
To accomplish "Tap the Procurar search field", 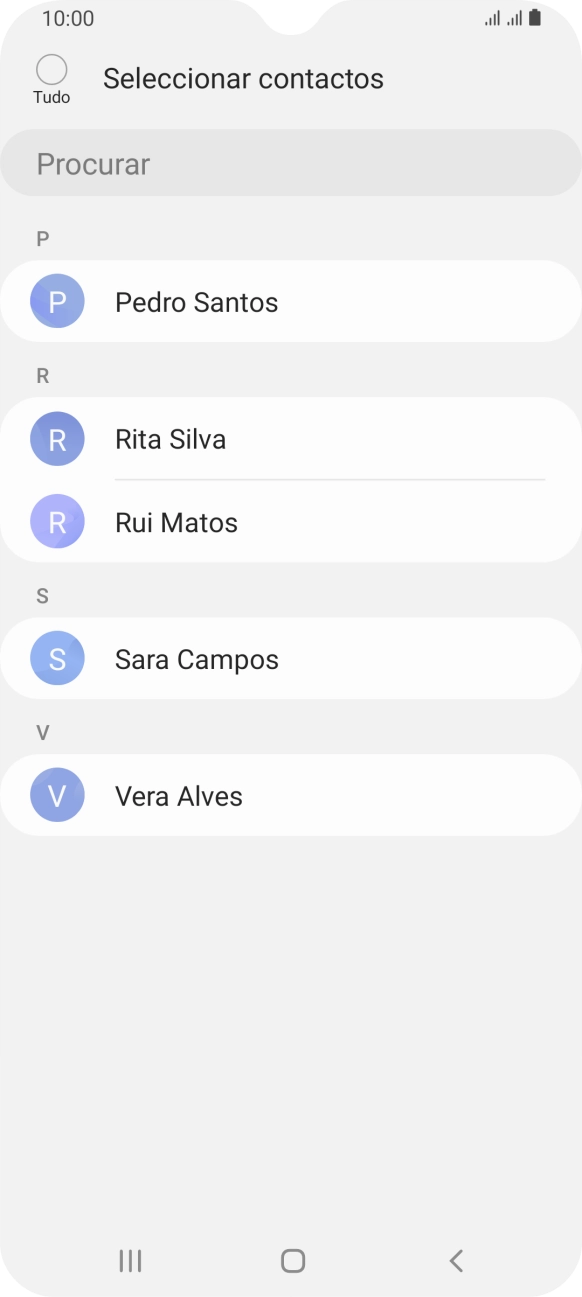I will click(291, 162).
